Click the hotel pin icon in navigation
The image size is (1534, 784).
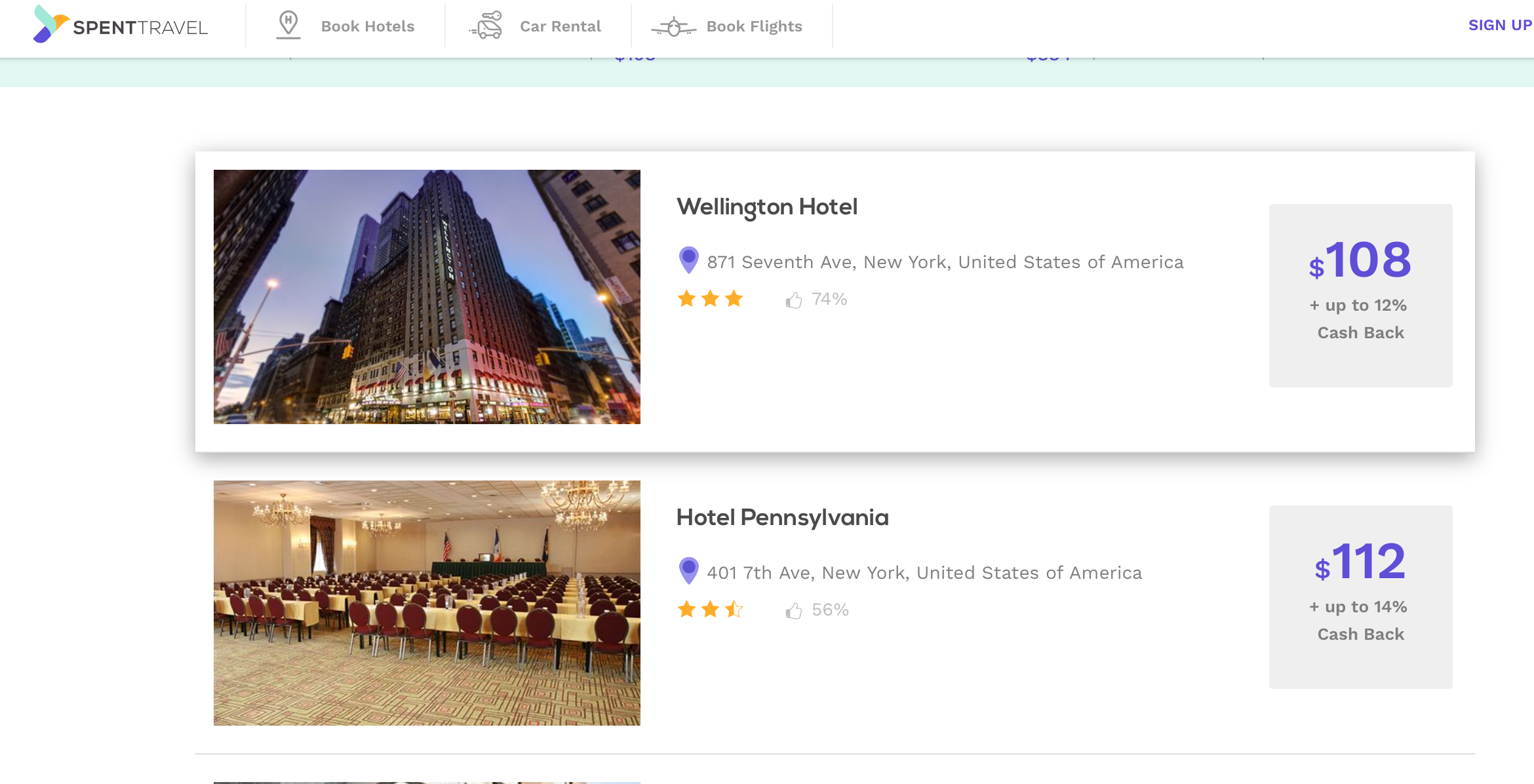click(288, 25)
